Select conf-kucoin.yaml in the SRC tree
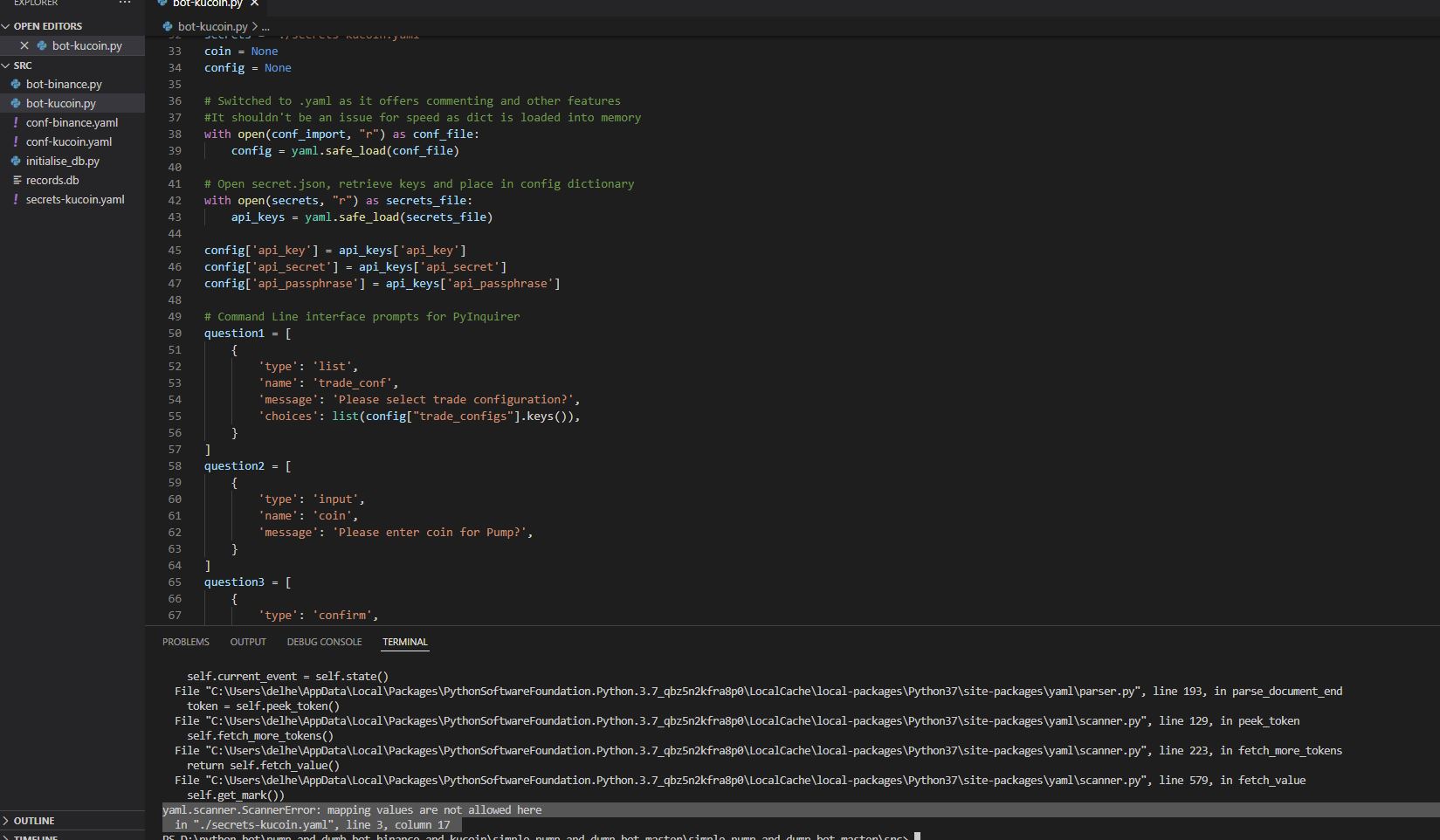This screenshot has width=1440, height=840. pyautogui.click(x=68, y=141)
